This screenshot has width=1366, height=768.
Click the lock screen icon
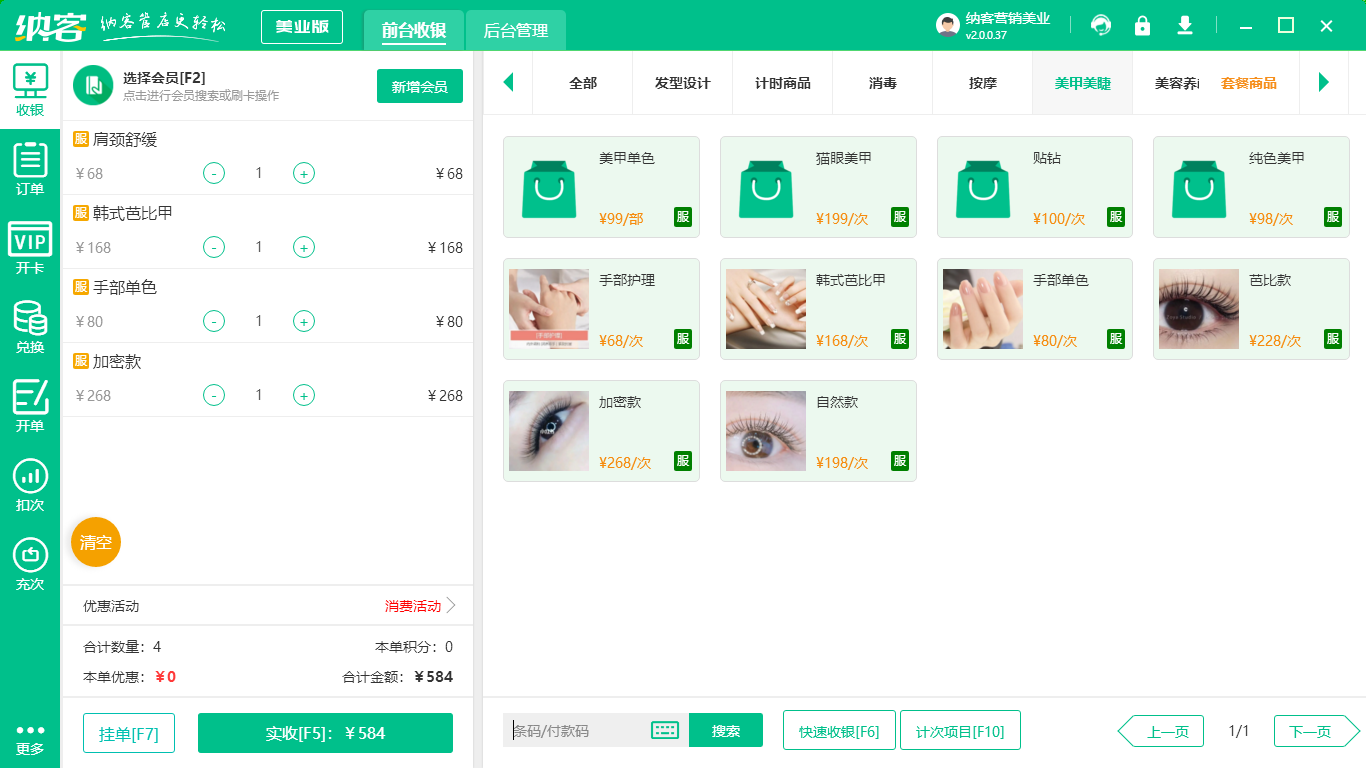pyautogui.click(x=1142, y=25)
